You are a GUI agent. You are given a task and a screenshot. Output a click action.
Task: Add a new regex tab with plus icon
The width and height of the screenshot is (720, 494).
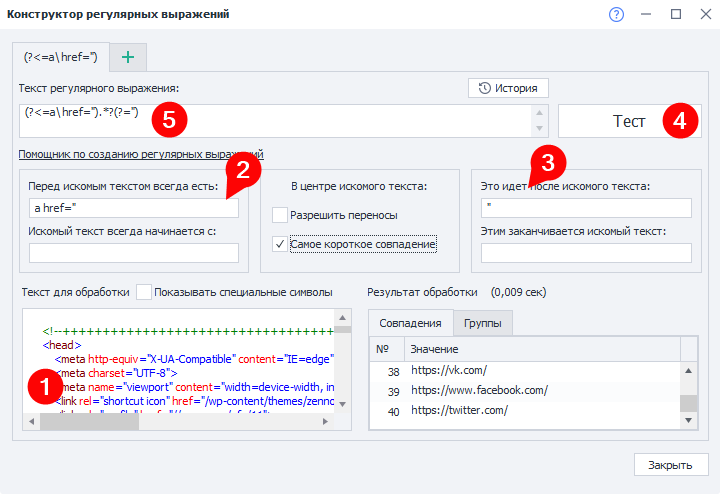point(127,57)
